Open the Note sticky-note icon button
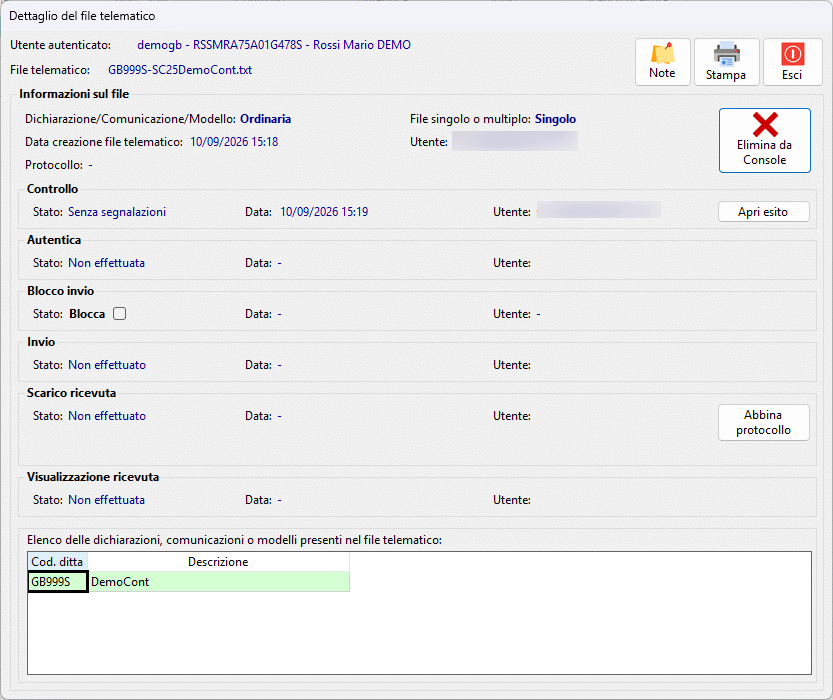Screen dimensions: 833x700 tap(662, 62)
